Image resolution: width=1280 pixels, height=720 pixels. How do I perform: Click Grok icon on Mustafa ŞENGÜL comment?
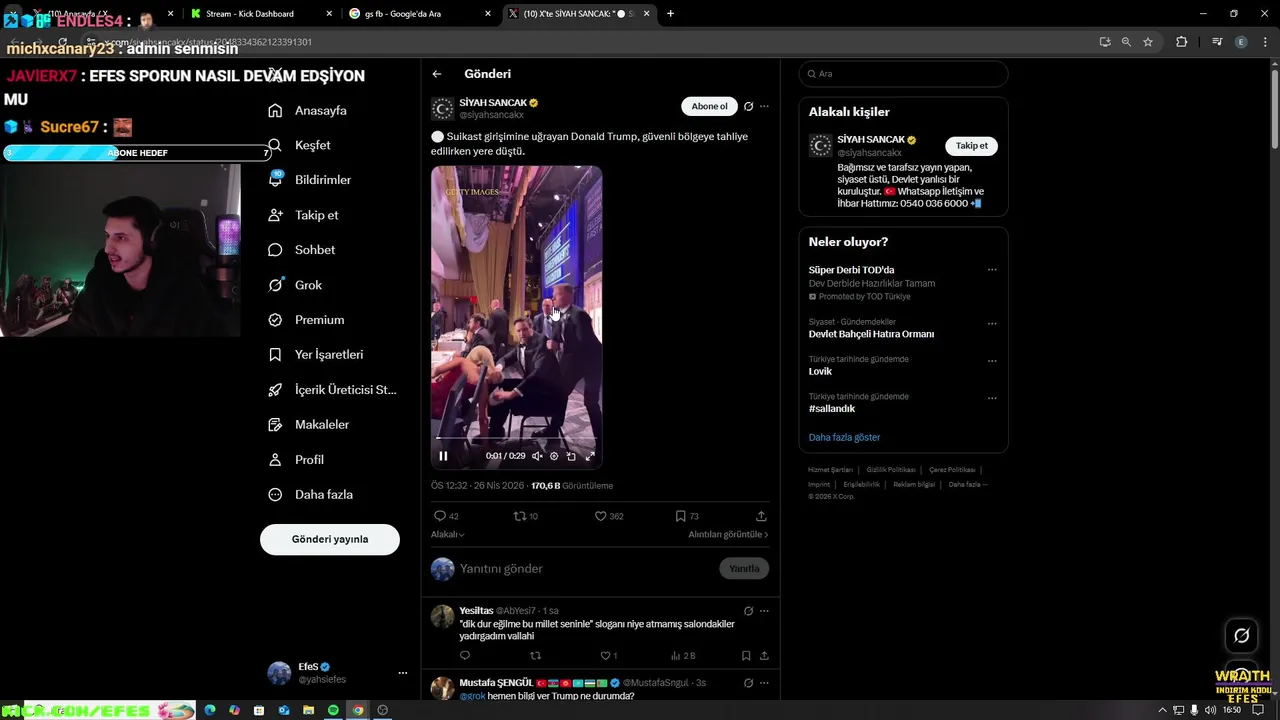(748, 683)
